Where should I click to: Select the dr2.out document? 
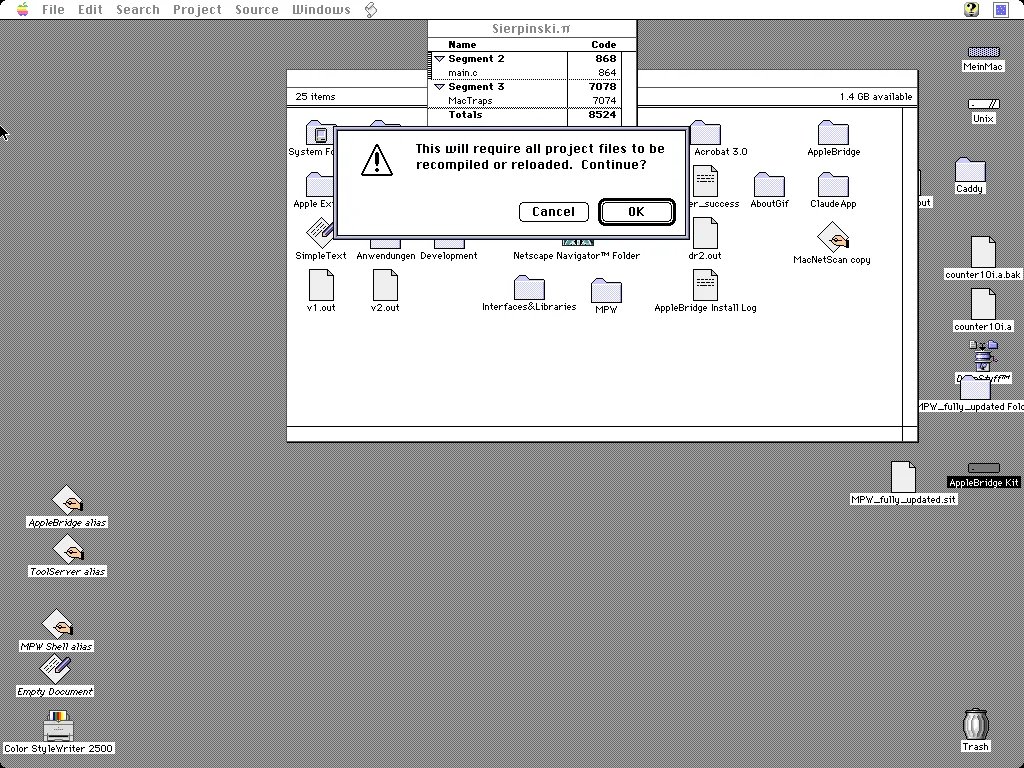click(705, 233)
